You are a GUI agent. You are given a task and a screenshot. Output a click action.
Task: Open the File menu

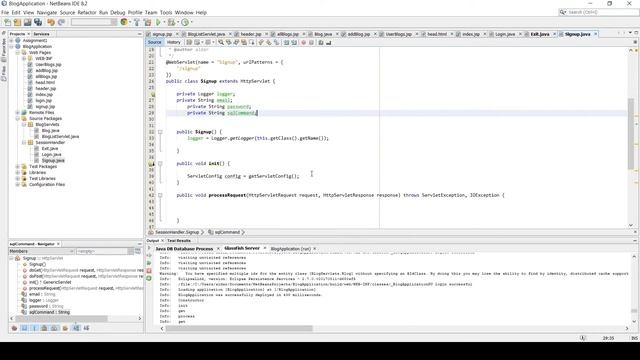[5, 13]
